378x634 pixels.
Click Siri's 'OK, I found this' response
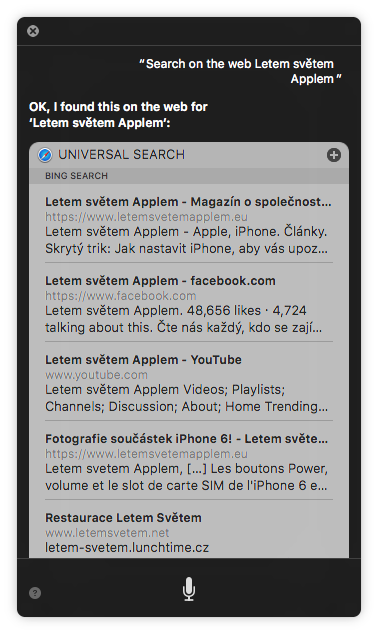[x=118, y=114]
